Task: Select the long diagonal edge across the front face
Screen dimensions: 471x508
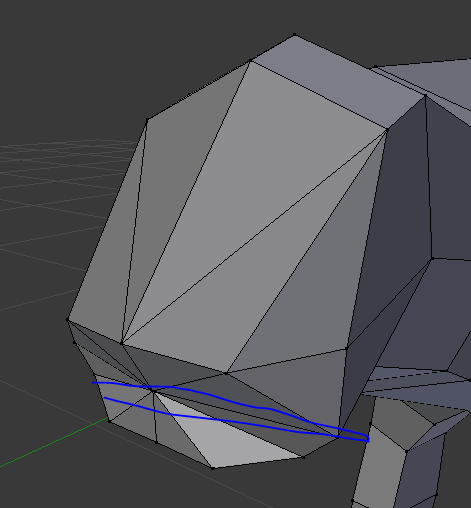Action: click(x=254, y=236)
